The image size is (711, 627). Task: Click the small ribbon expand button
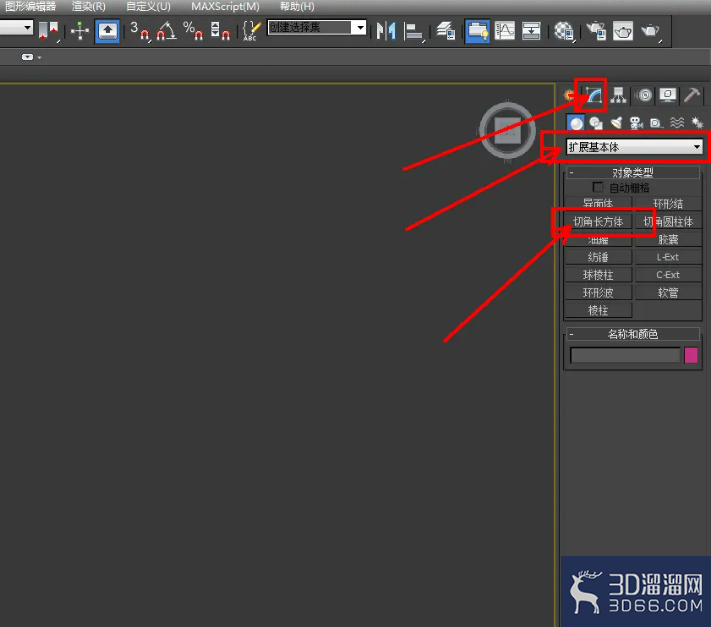(28, 57)
